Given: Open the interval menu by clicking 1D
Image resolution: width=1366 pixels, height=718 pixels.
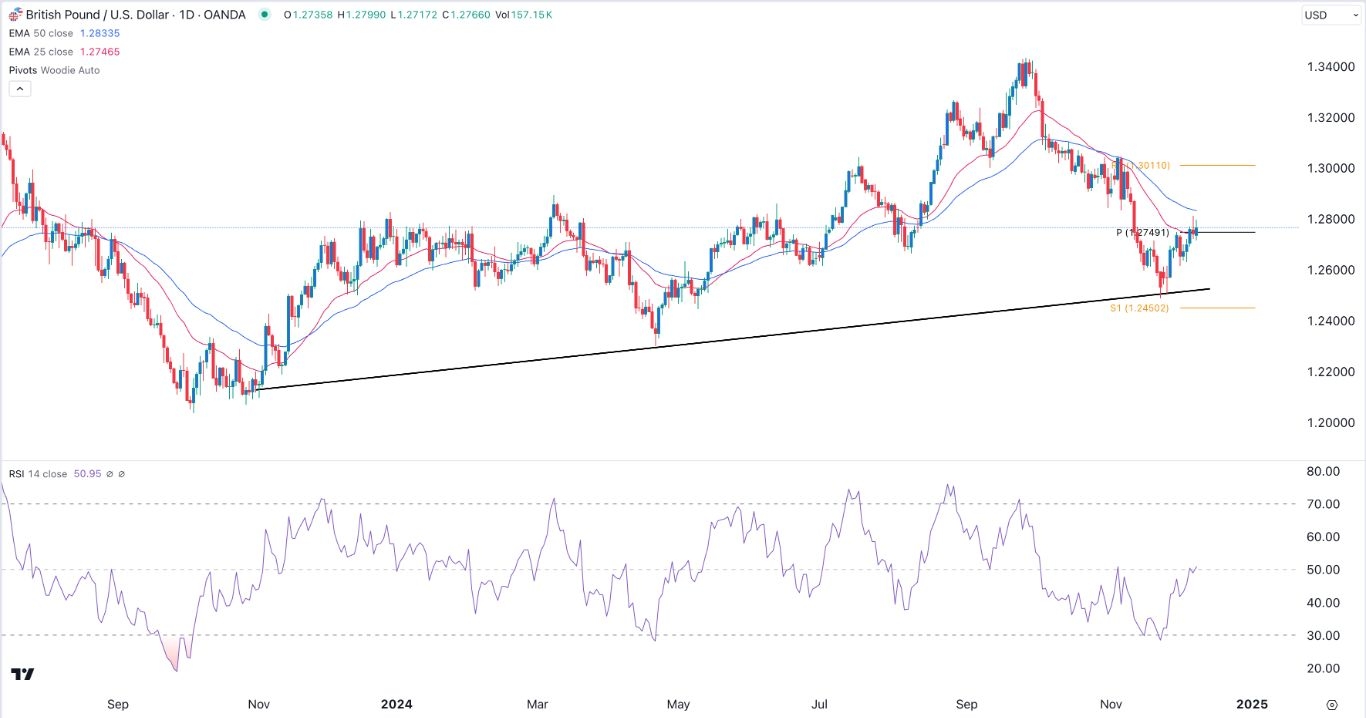Looking at the screenshot, I should pyautogui.click(x=188, y=14).
